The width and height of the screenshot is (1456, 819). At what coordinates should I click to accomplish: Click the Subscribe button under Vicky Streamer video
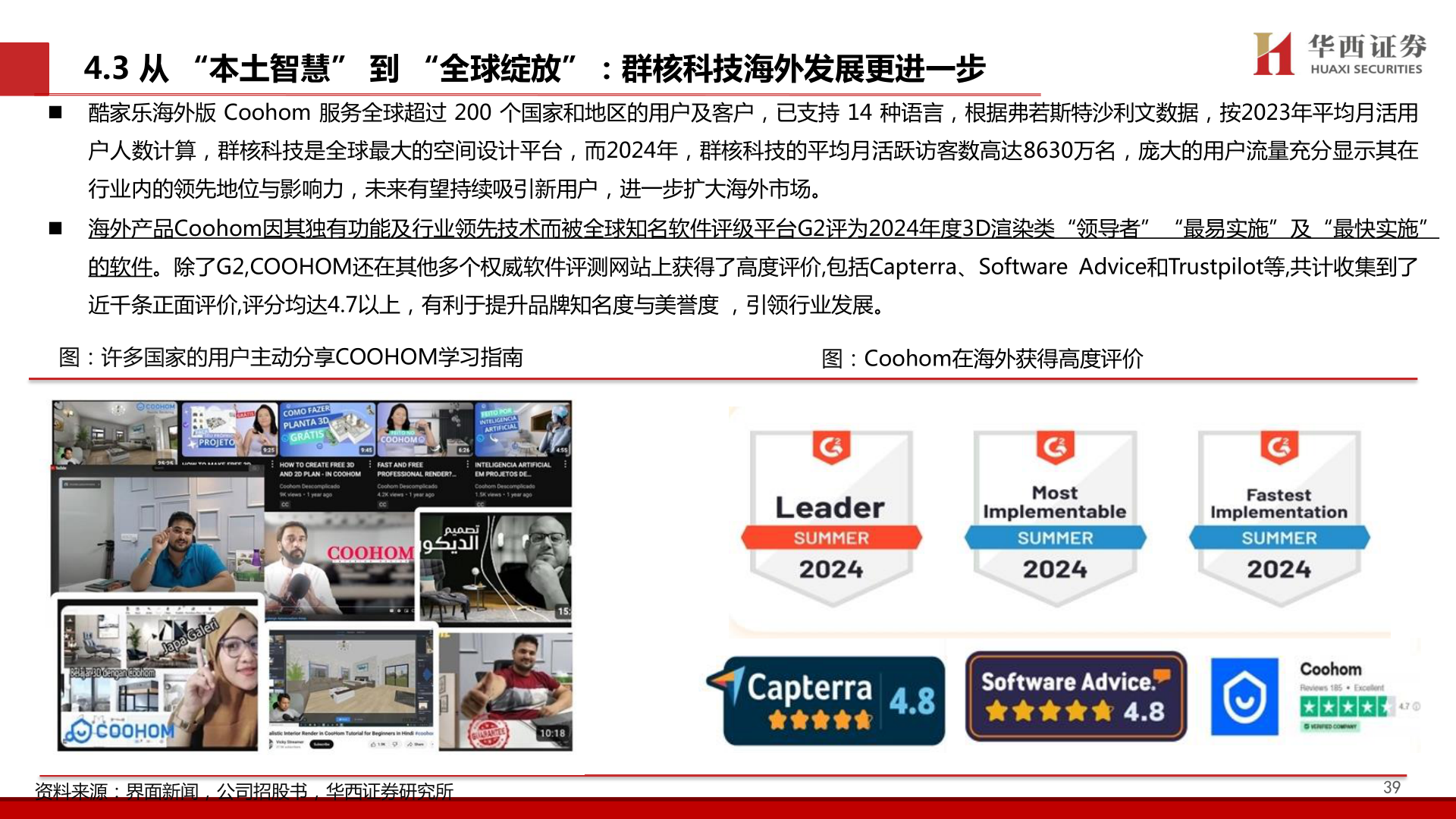pos(322,745)
